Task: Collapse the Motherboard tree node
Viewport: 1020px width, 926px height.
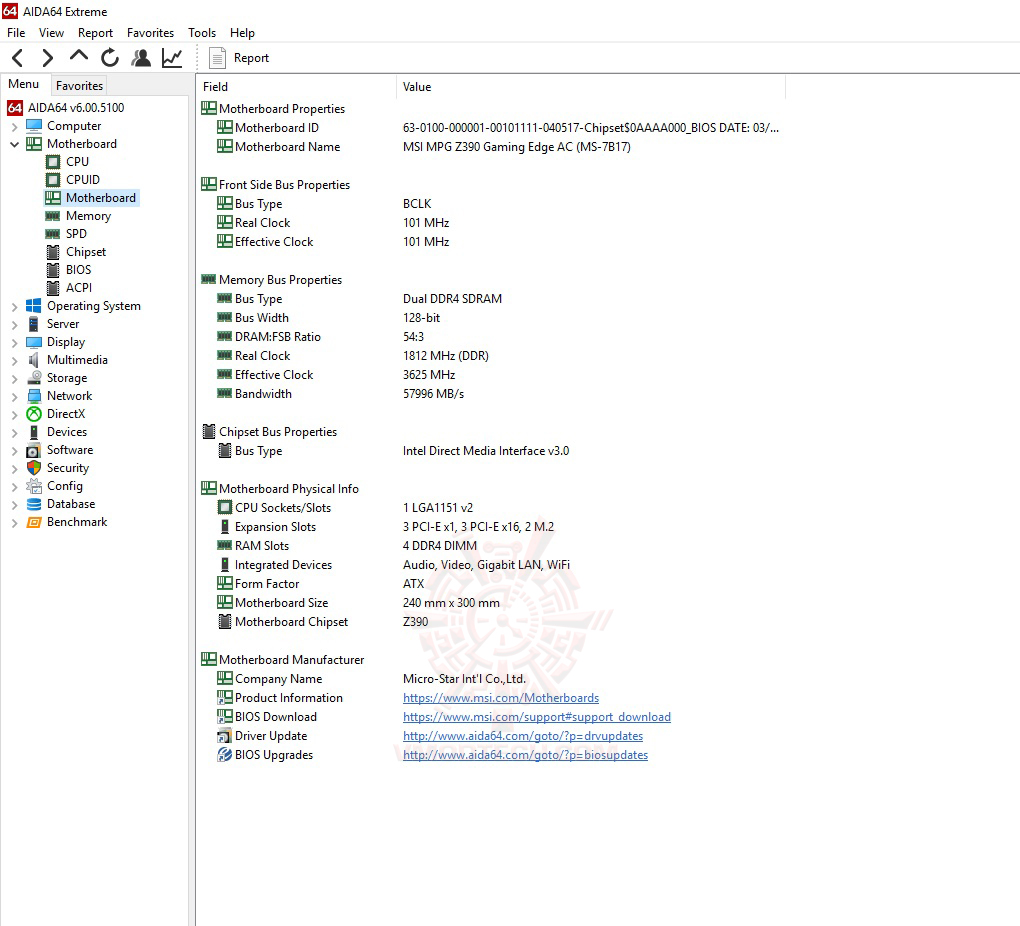Action: click(x=14, y=144)
